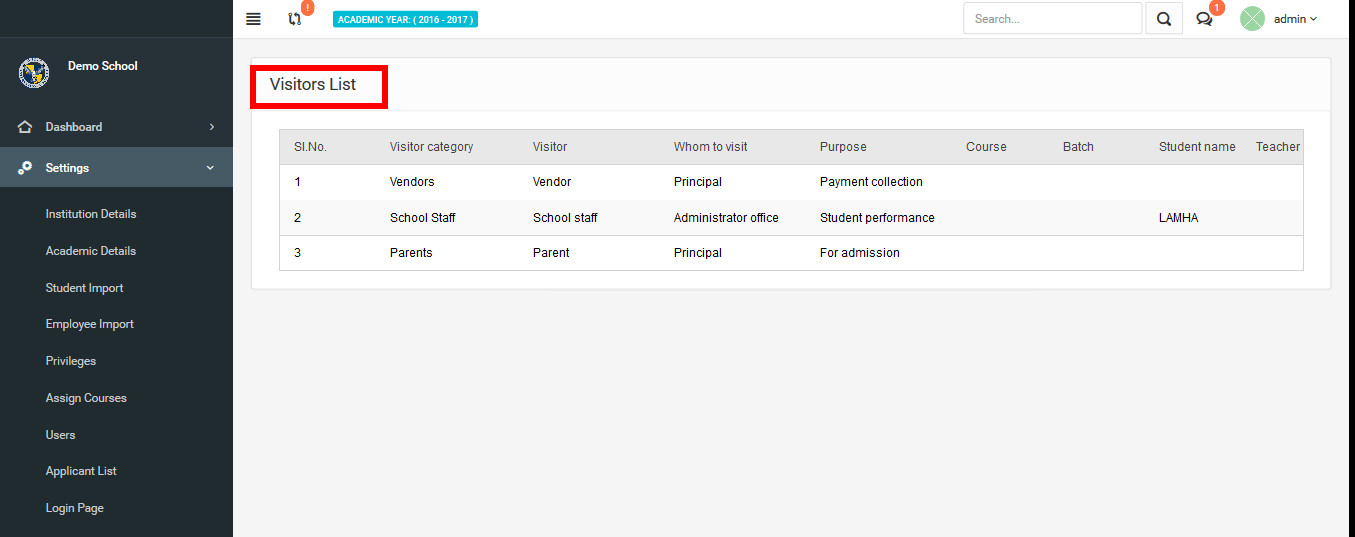
Task: Open Assign Courses in sidebar
Action: [x=86, y=398]
